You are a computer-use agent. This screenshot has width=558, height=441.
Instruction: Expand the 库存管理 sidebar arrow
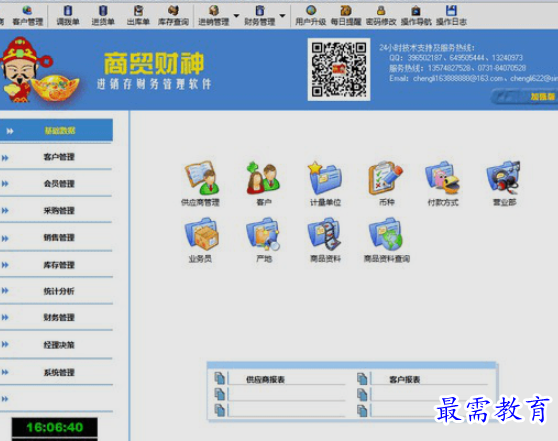(x=5, y=265)
